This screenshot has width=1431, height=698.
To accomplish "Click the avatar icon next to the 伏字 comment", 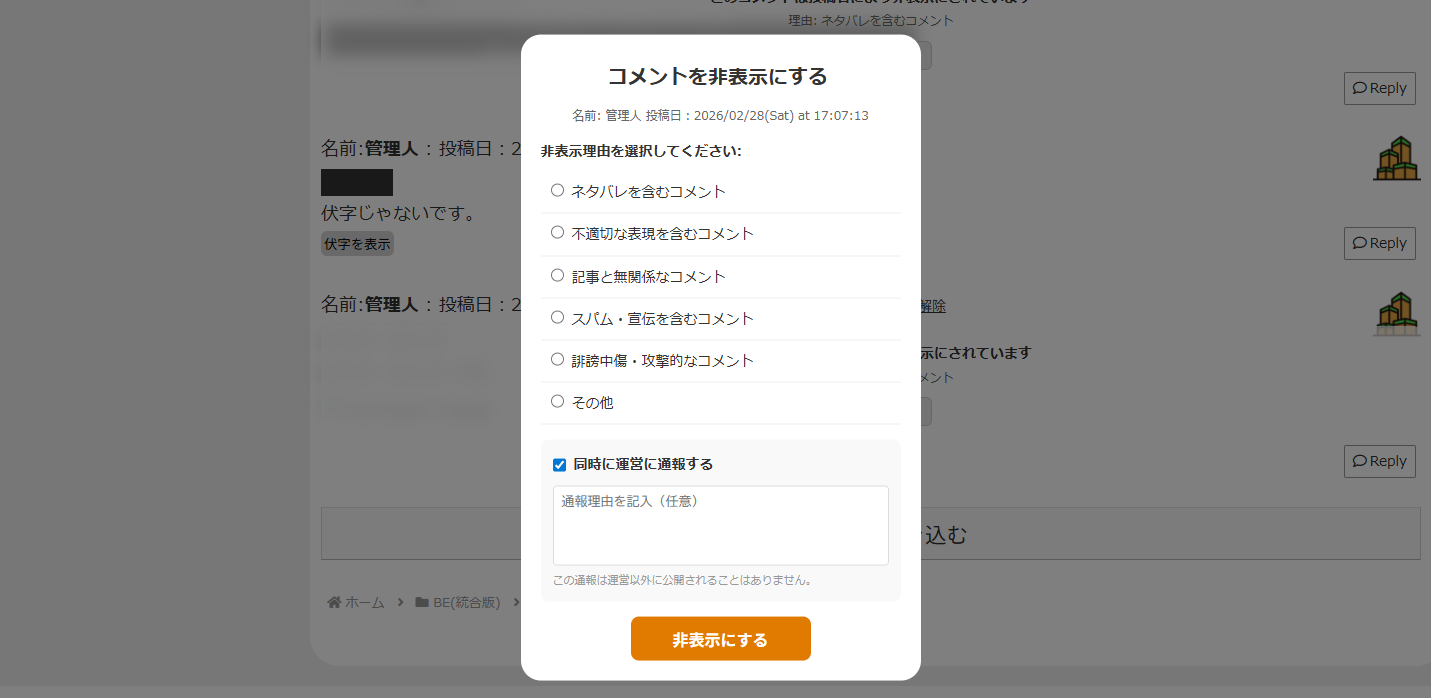I will tap(1396, 158).
